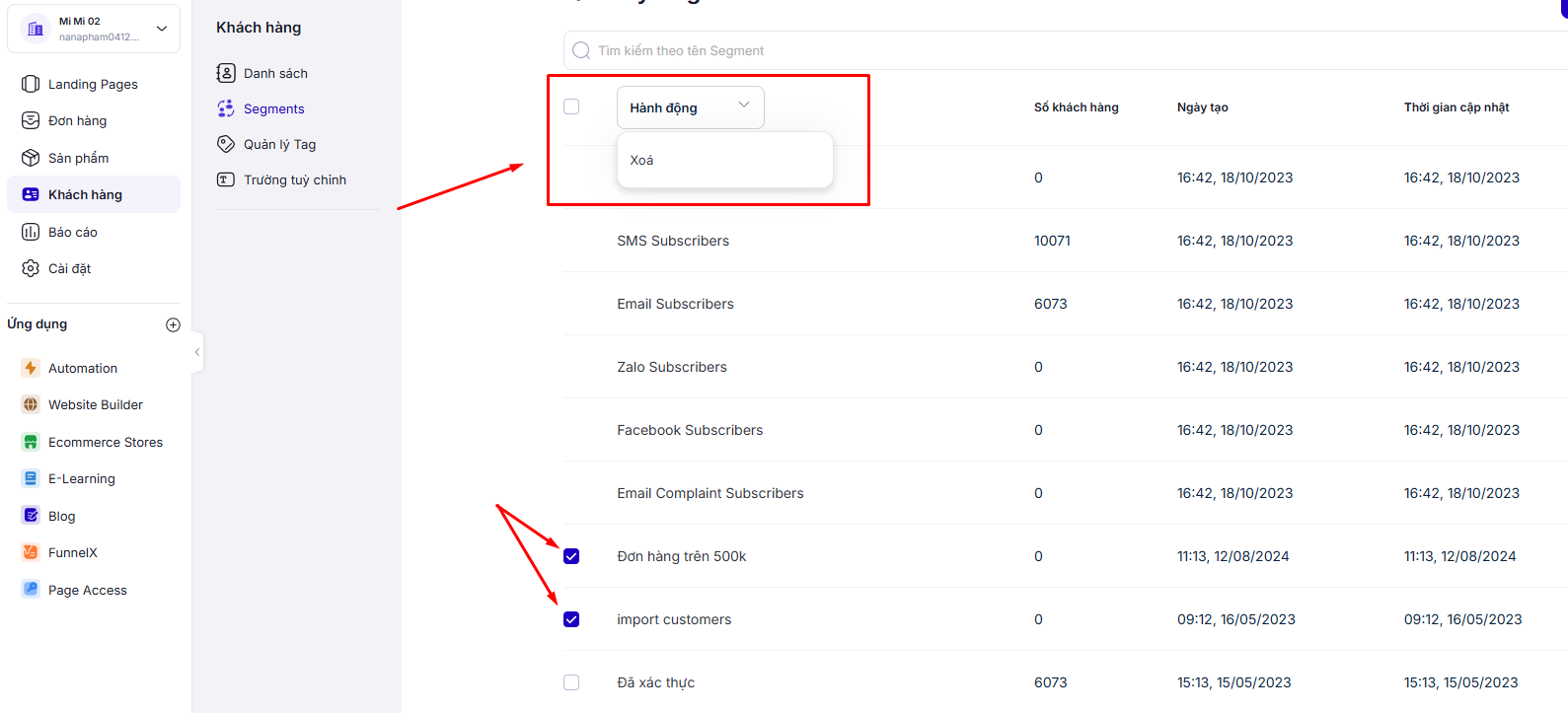Choose Xoá from the action menu
Viewport: 1568px width, 713px height.
(642, 160)
